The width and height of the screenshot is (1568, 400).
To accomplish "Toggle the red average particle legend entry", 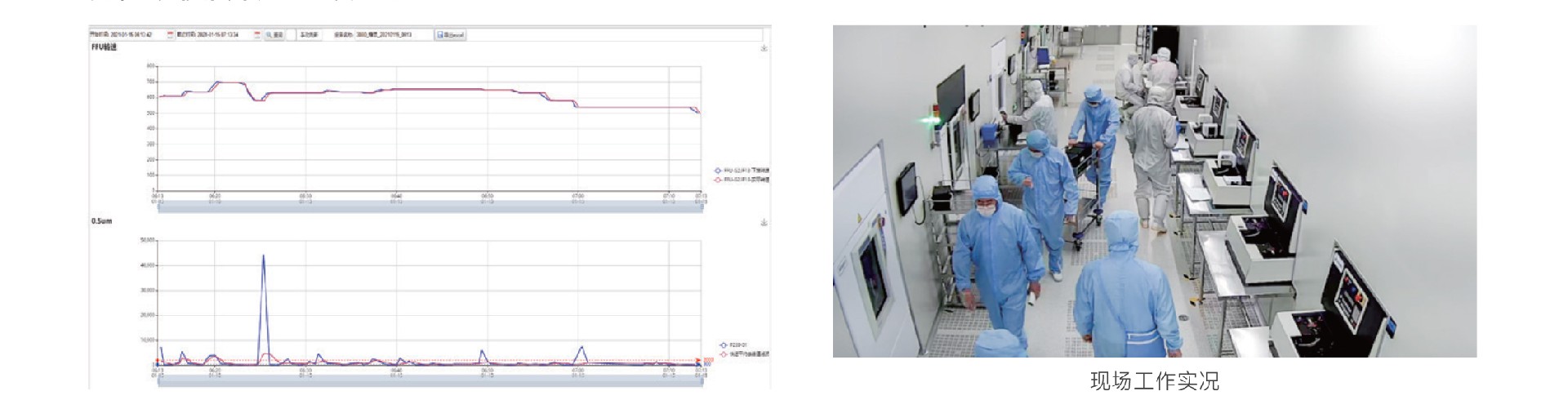I will pyautogui.click(x=724, y=354).
